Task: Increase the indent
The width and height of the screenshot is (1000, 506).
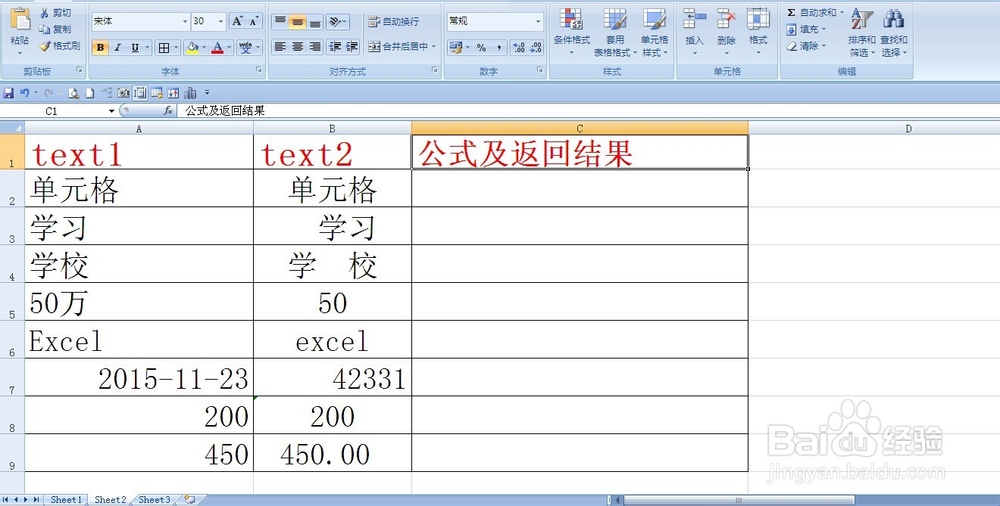Action: (352, 47)
